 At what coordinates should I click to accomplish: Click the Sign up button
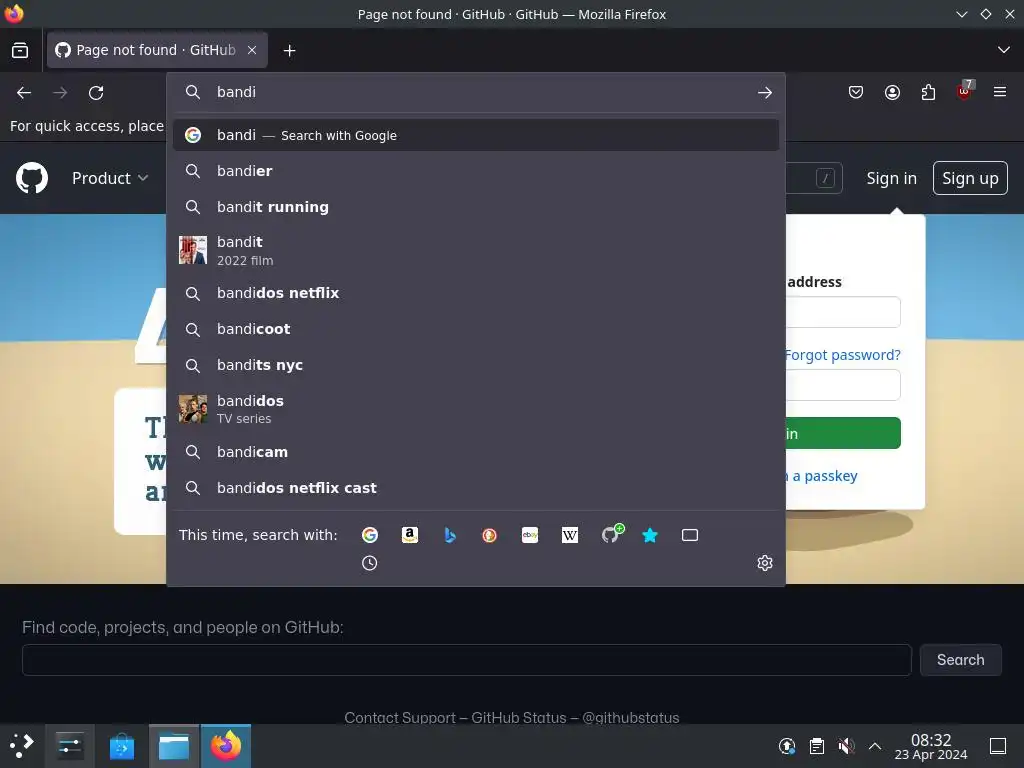(970, 178)
